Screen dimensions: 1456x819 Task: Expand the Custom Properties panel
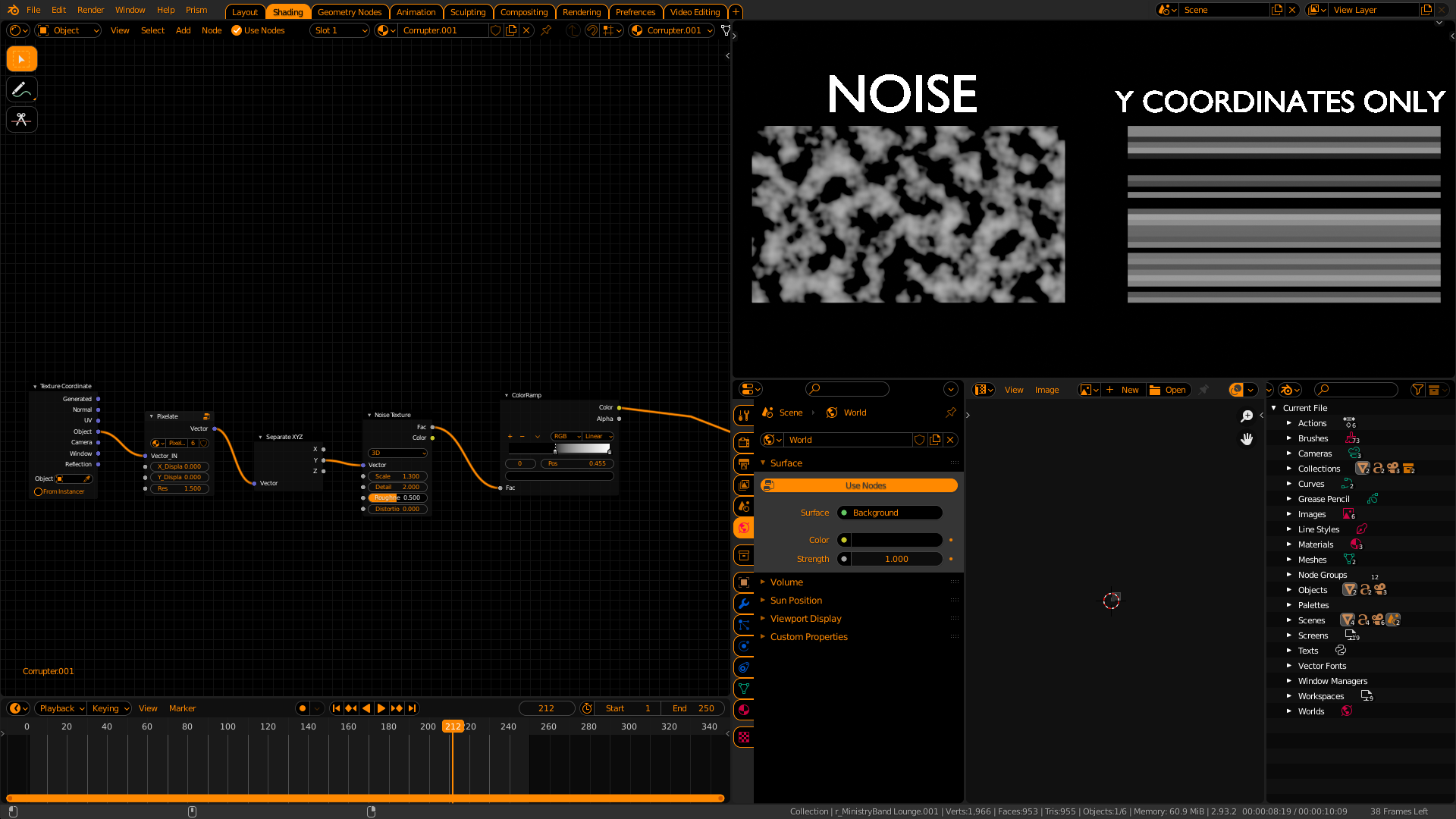coord(808,637)
